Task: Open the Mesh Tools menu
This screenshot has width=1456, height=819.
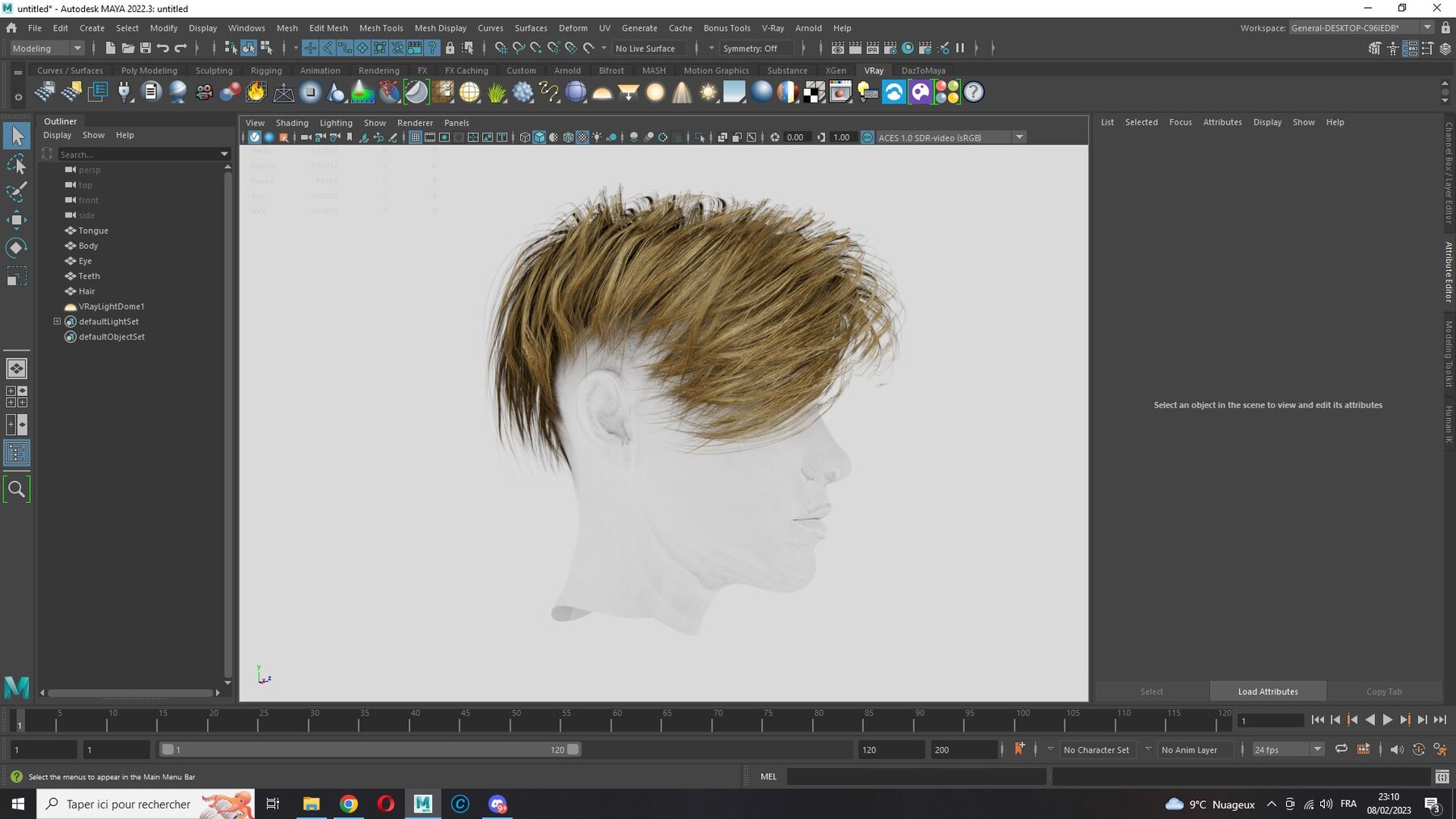Action: coord(381,27)
